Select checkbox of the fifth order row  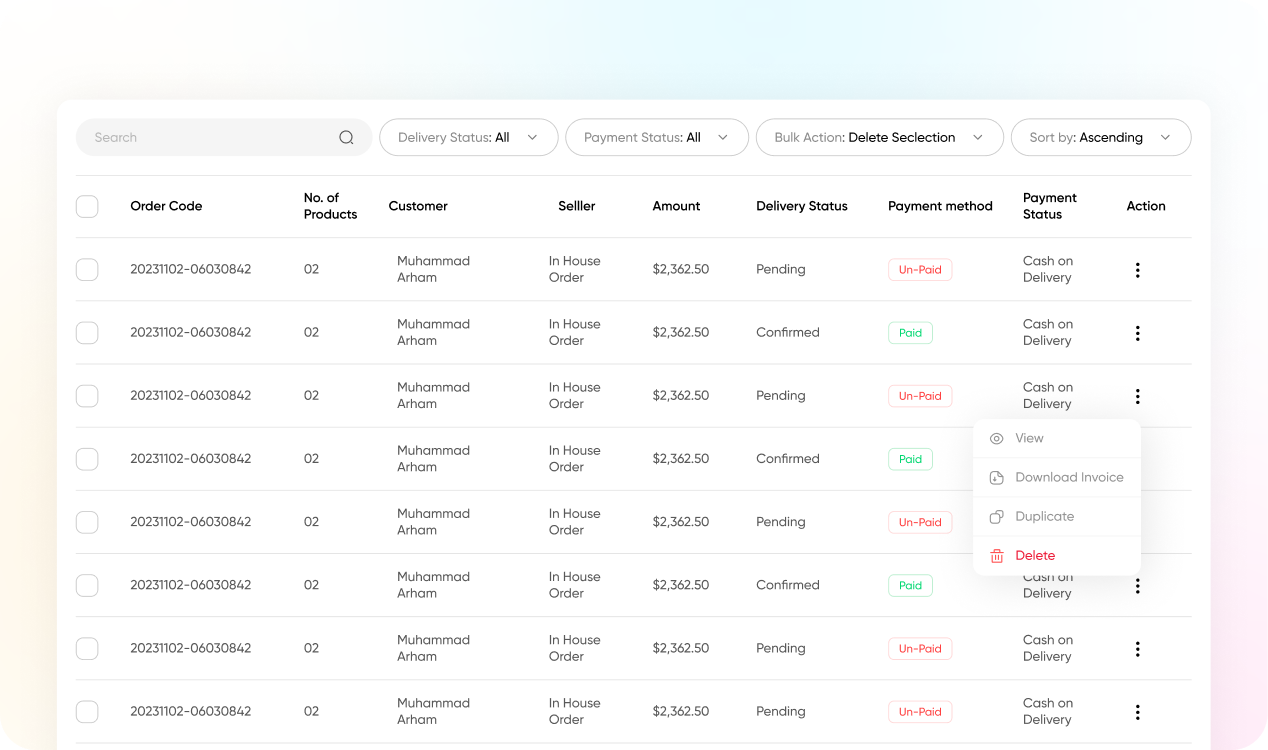pos(87,521)
